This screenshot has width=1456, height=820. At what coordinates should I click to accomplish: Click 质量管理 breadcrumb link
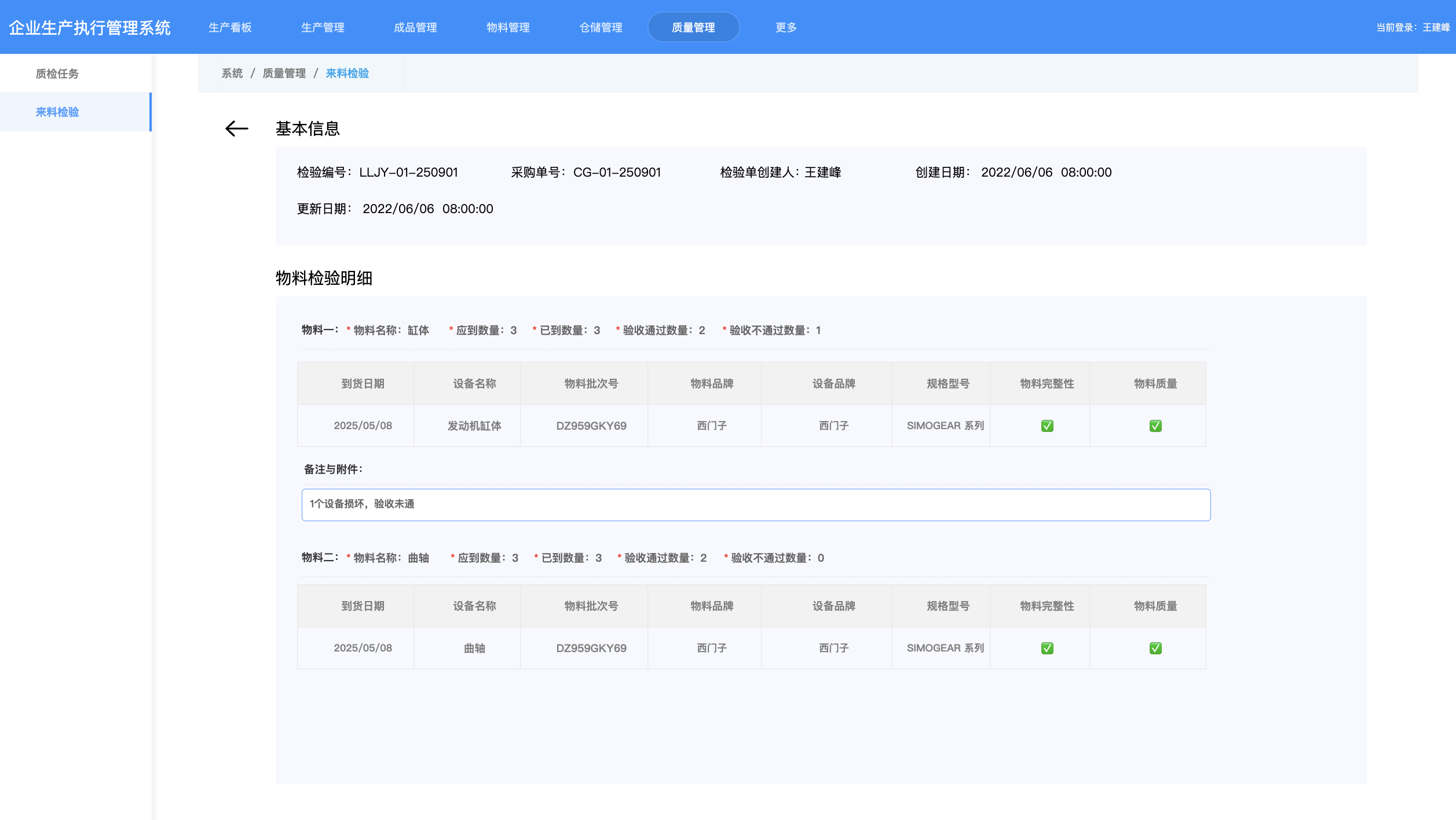tap(284, 73)
